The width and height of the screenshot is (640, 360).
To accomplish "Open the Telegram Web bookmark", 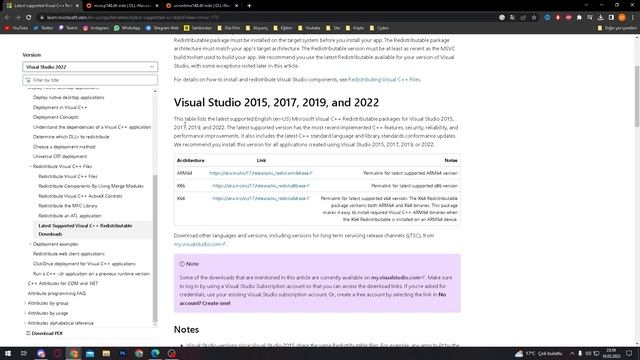I will tap(162, 28).
